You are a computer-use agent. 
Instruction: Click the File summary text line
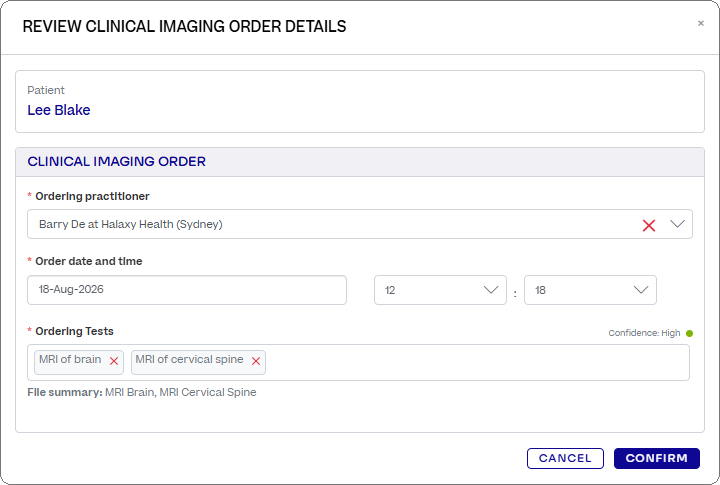pyautogui.click(x=142, y=392)
